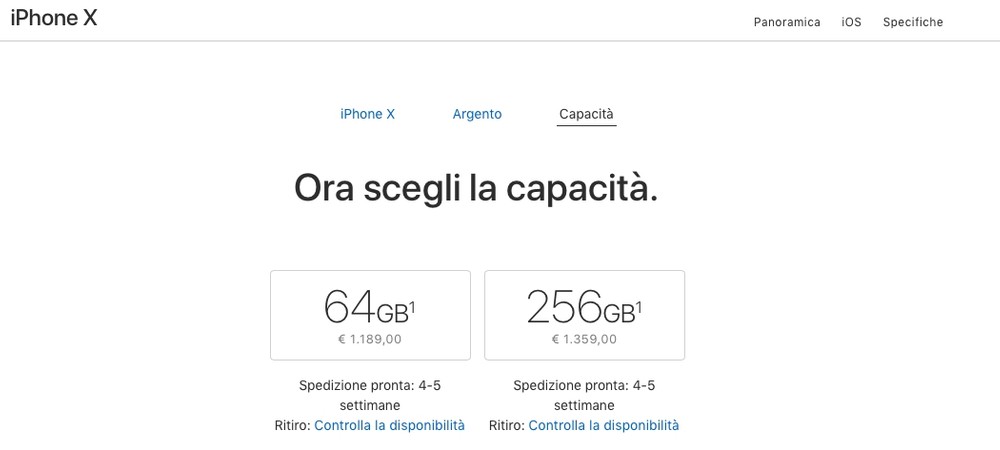Image resolution: width=1000 pixels, height=450 pixels.
Task: Click the iPhone X header title
Action: pyautogui.click(x=54, y=20)
